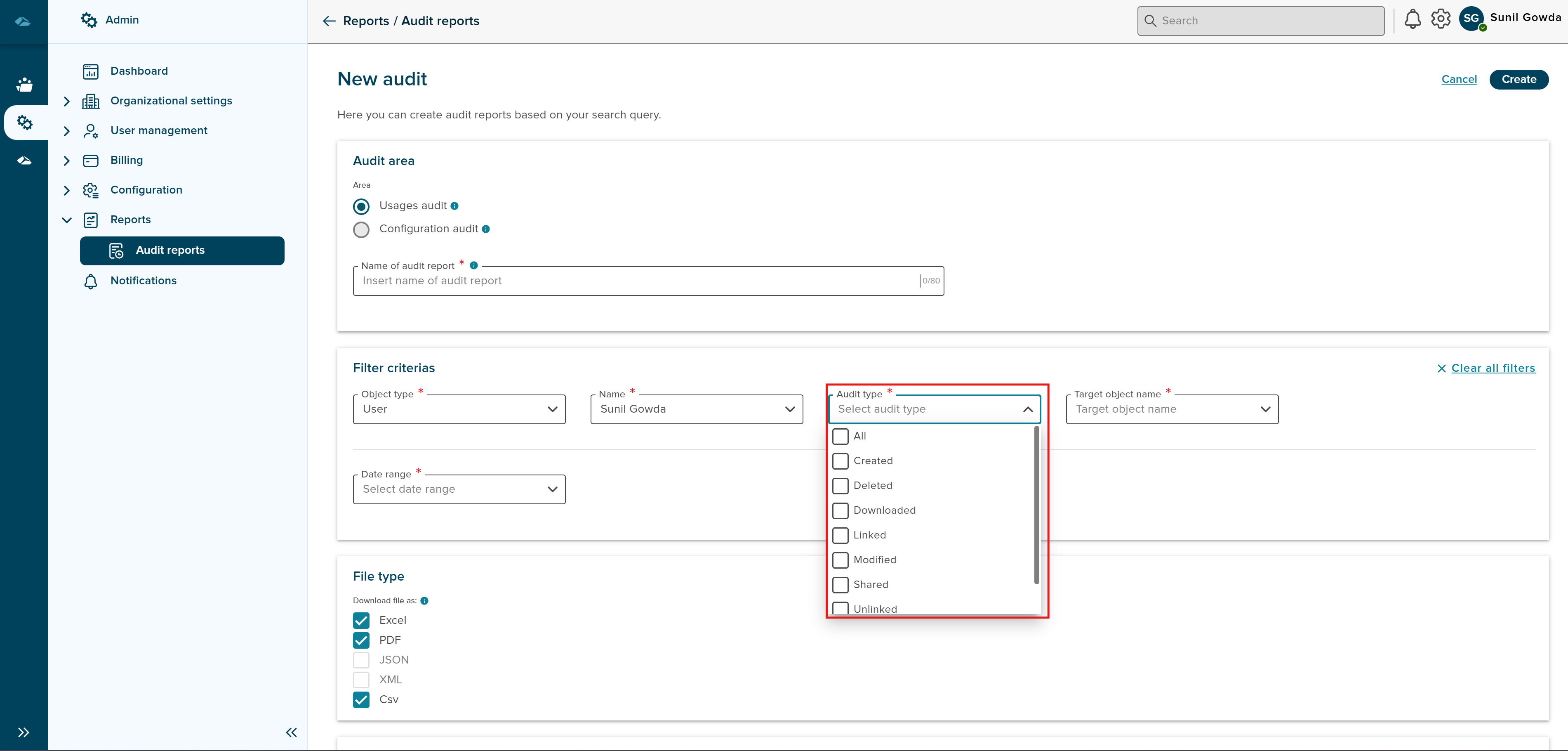This screenshot has width=1568, height=751.
Task: Select the Configuration audit radio button
Action: pos(361,229)
